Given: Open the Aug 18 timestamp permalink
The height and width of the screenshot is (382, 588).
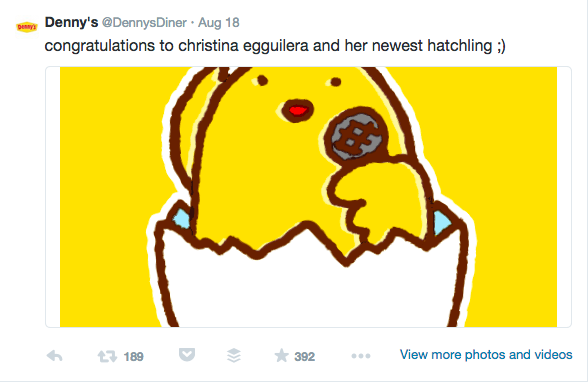Looking at the screenshot, I should point(219,22).
